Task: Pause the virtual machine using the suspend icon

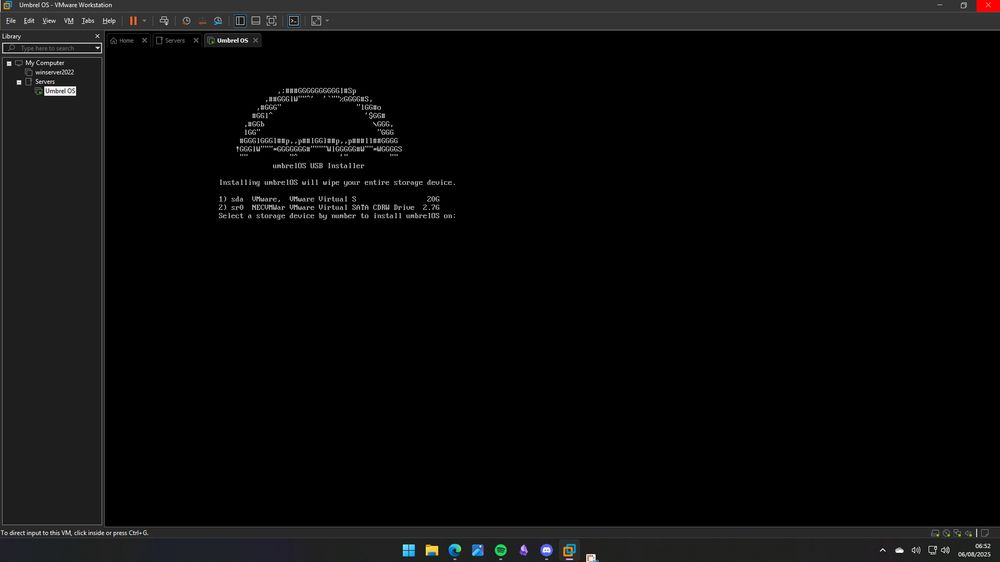Action: (133, 20)
